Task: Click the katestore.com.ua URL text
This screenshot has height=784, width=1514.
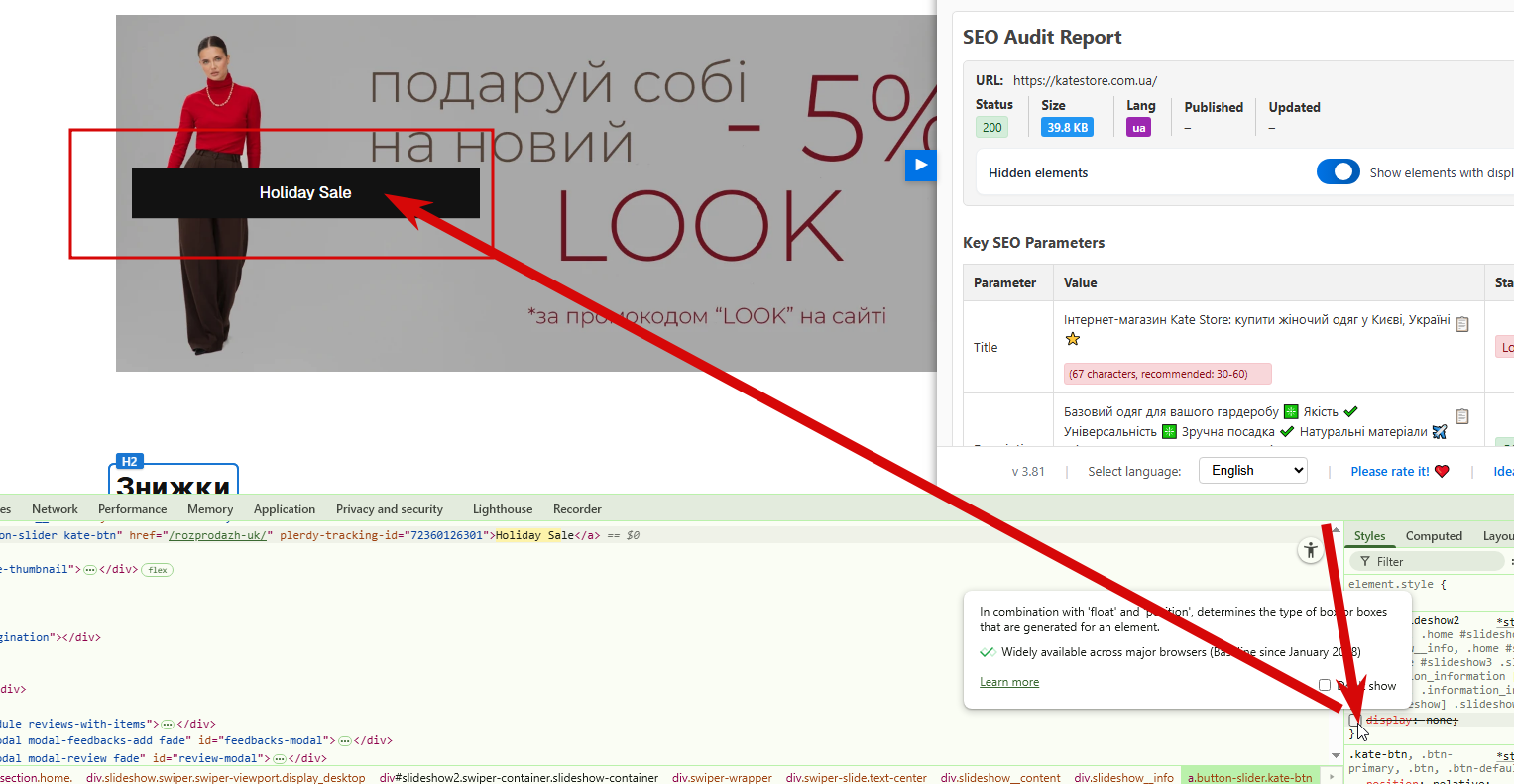Action: pos(1085,80)
